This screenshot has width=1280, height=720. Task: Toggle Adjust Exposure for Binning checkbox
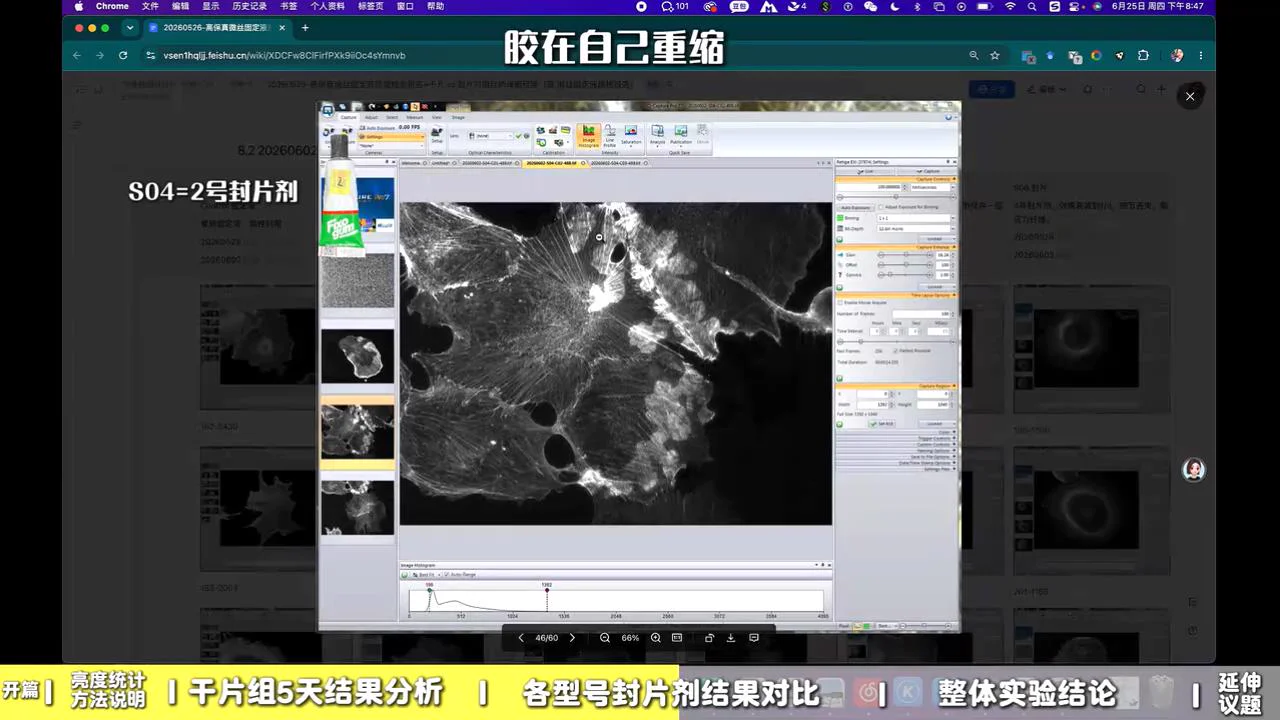[x=881, y=207]
